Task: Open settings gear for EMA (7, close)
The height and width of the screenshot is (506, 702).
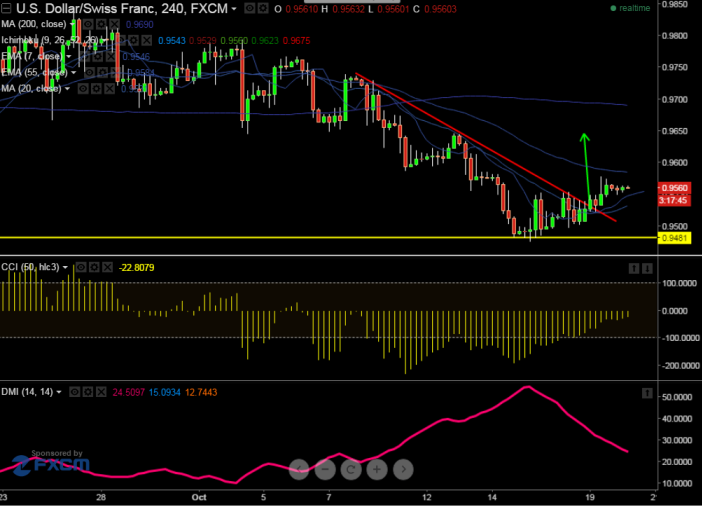Action: click(98, 56)
